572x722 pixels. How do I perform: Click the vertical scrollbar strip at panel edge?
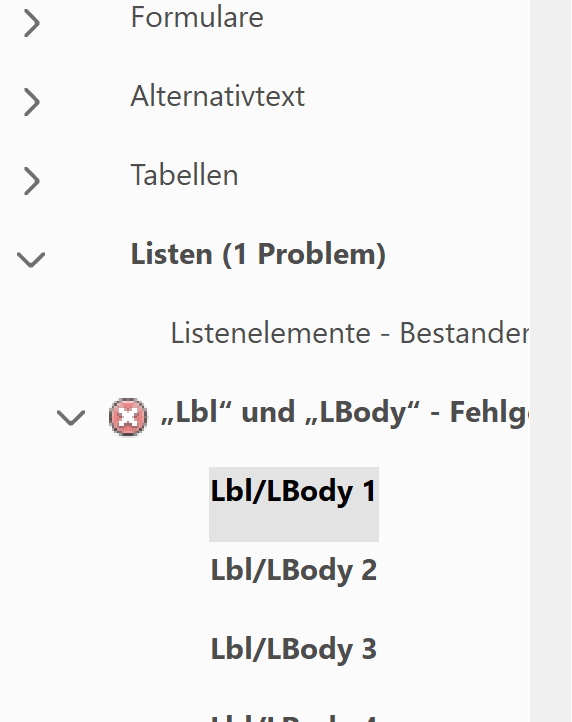click(x=551, y=361)
